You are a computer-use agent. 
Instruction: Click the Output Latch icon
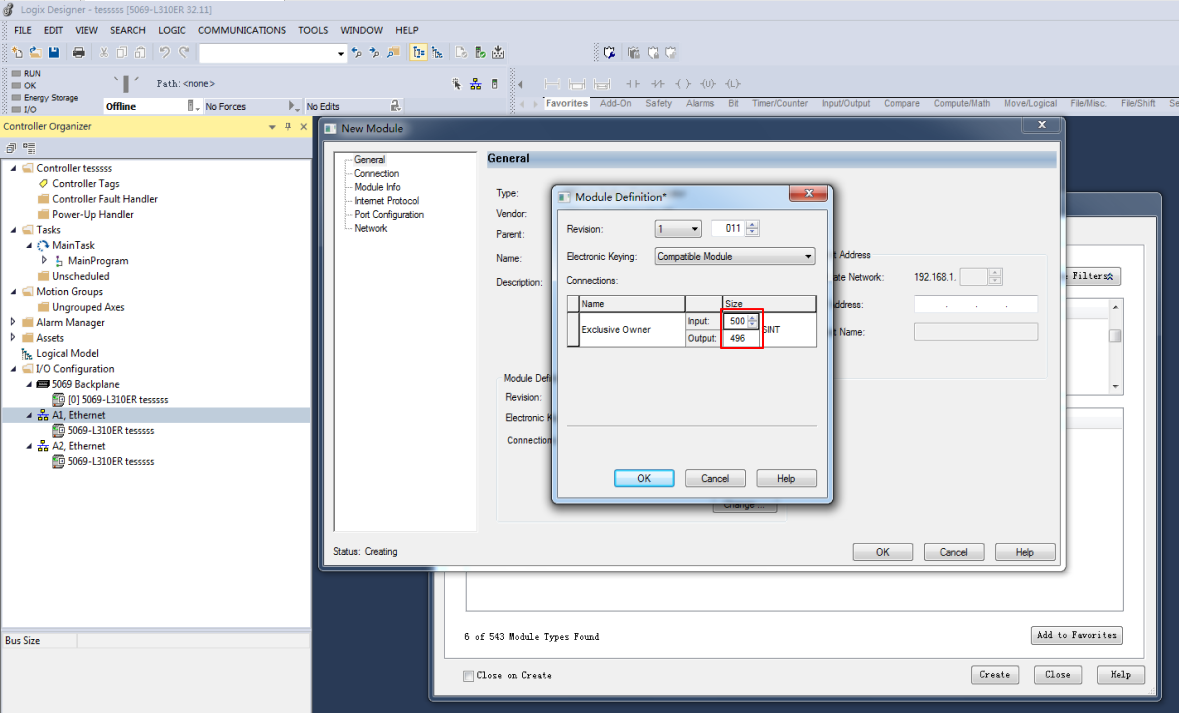732,83
